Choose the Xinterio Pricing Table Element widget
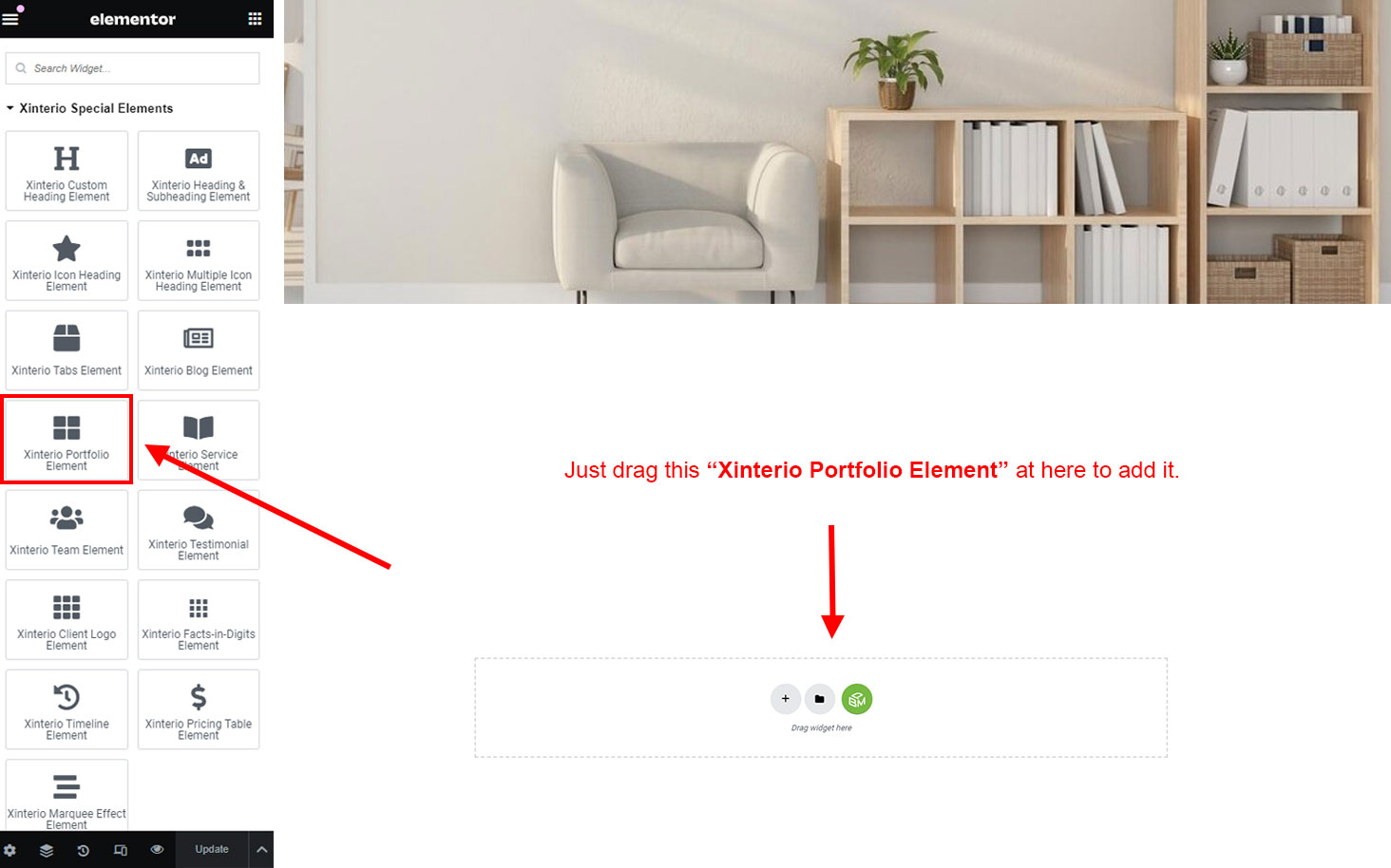1391x868 pixels. pos(199,709)
